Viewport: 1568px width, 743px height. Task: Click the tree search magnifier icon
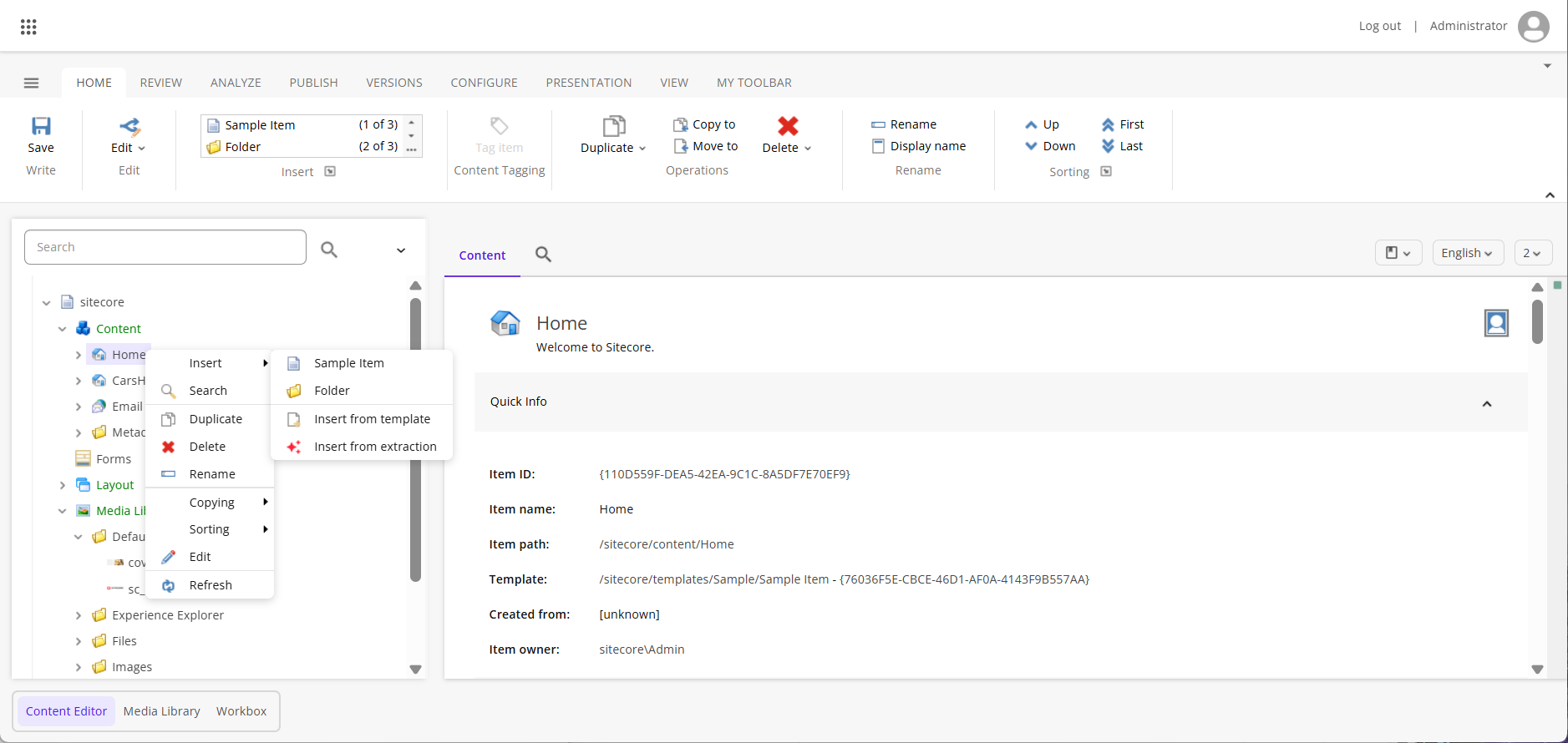pos(329,249)
